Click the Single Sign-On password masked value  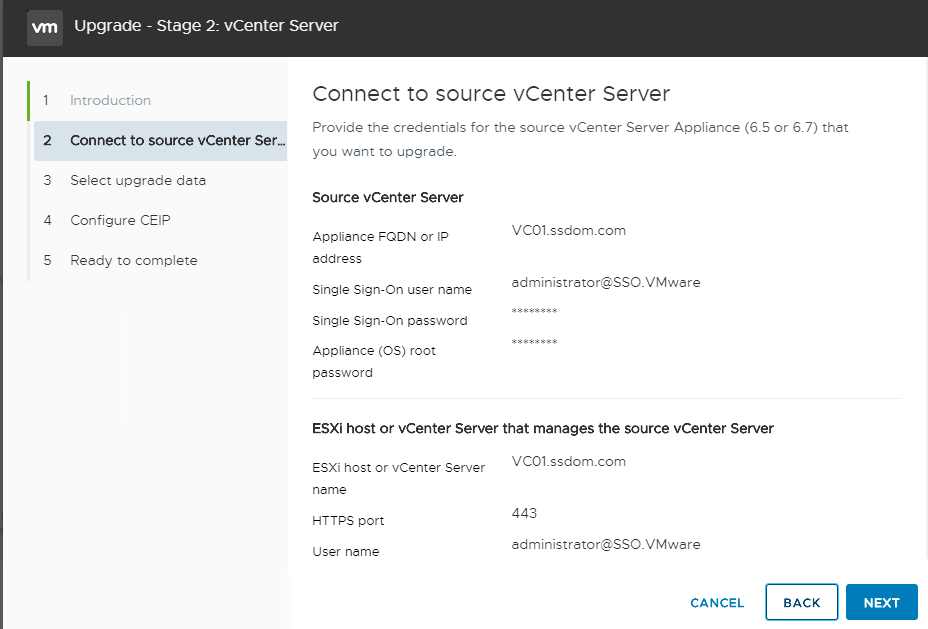[534, 311]
